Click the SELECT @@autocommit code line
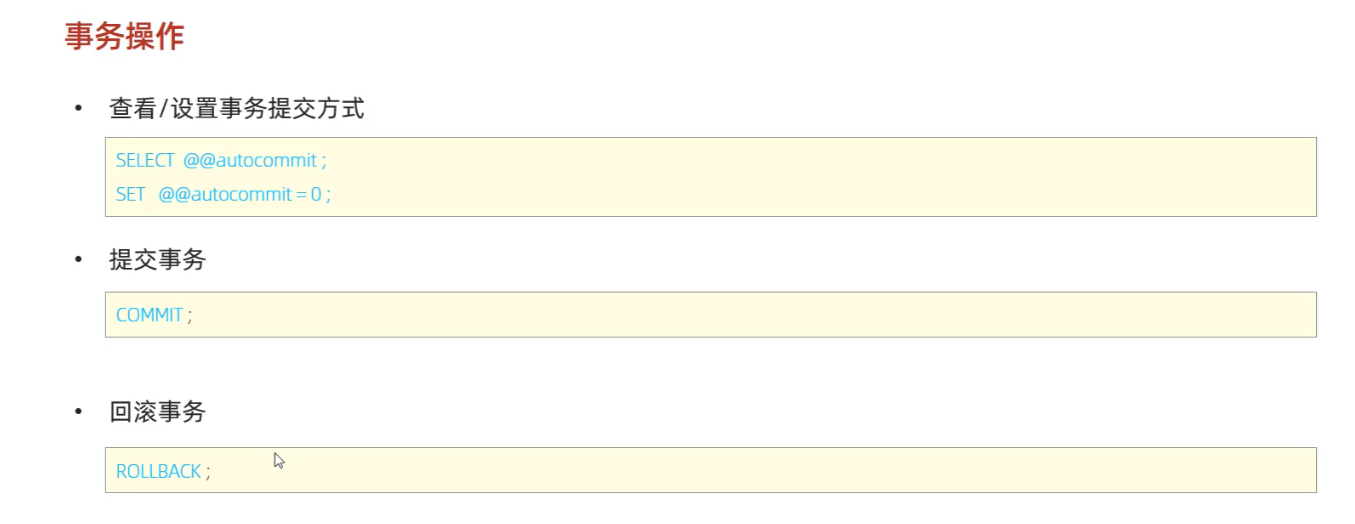 221,160
